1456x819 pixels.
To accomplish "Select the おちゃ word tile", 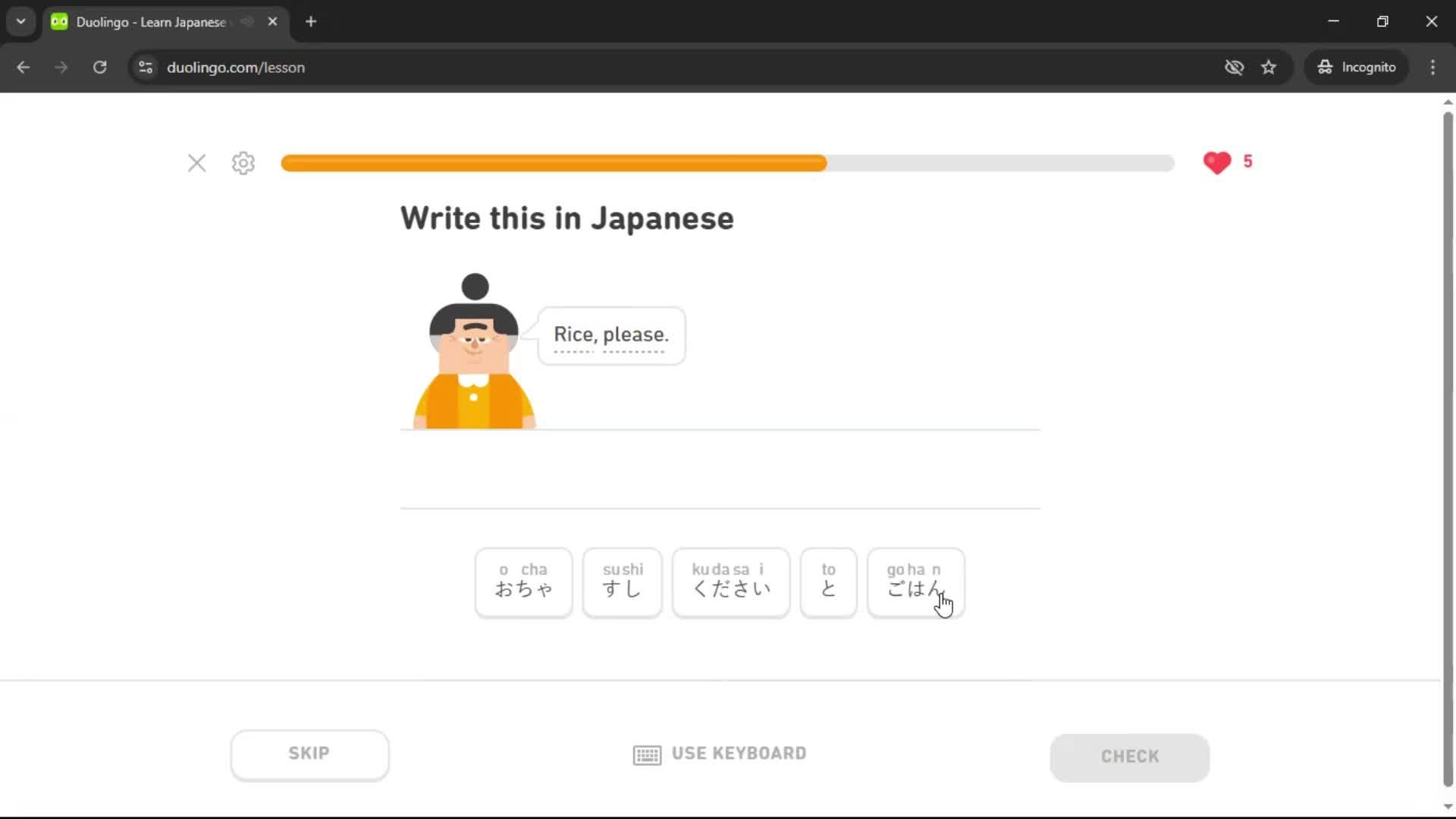I will (523, 582).
